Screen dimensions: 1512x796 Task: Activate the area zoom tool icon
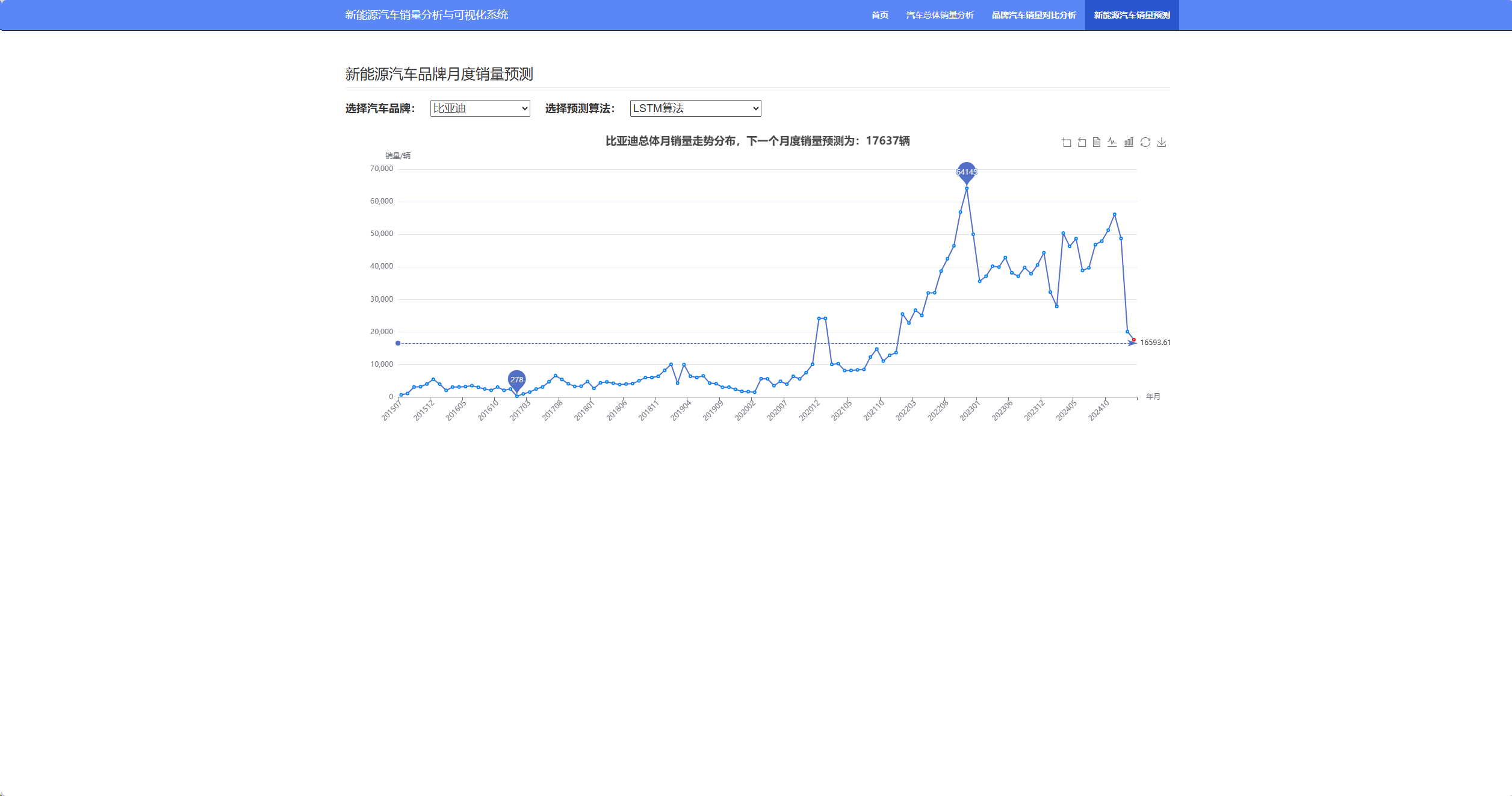point(1067,143)
